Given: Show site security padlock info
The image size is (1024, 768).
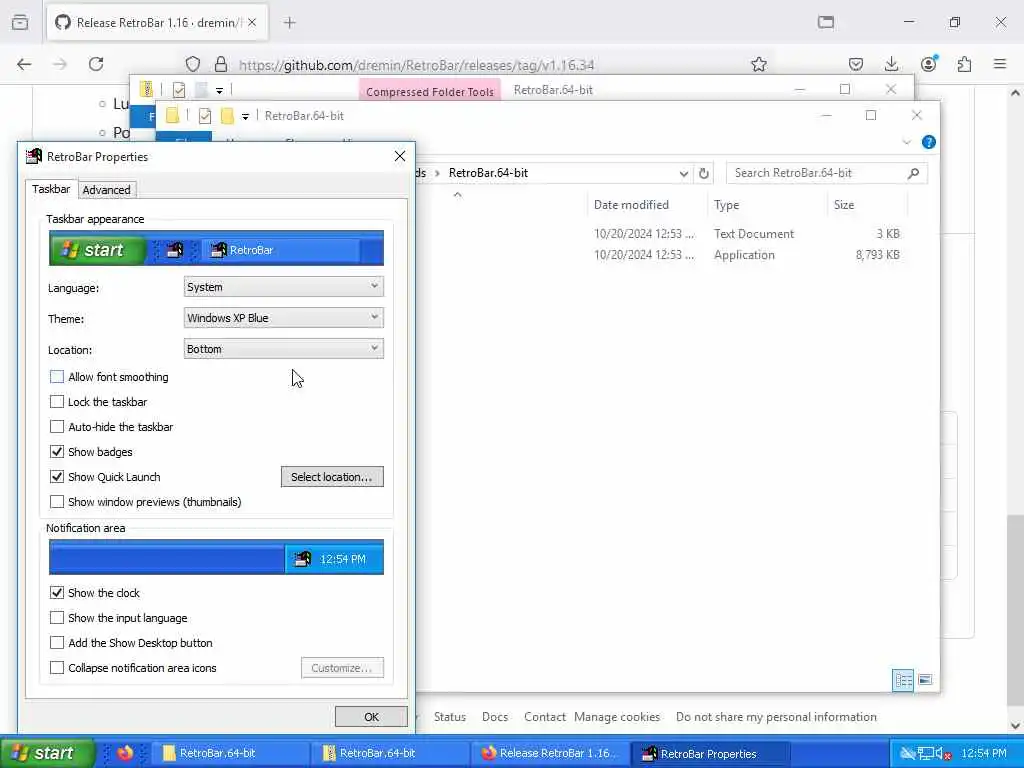Looking at the screenshot, I should [221, 64].
